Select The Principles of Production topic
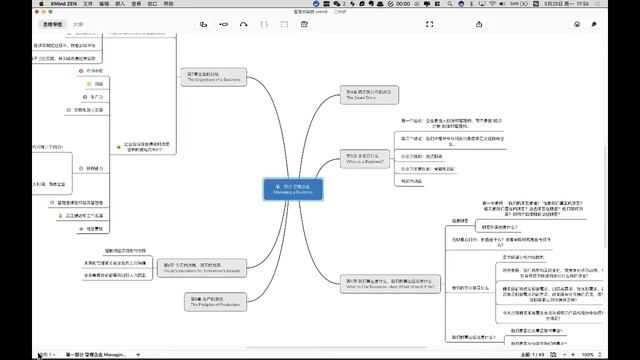This screenshot has height=360, width=640. 216,302
